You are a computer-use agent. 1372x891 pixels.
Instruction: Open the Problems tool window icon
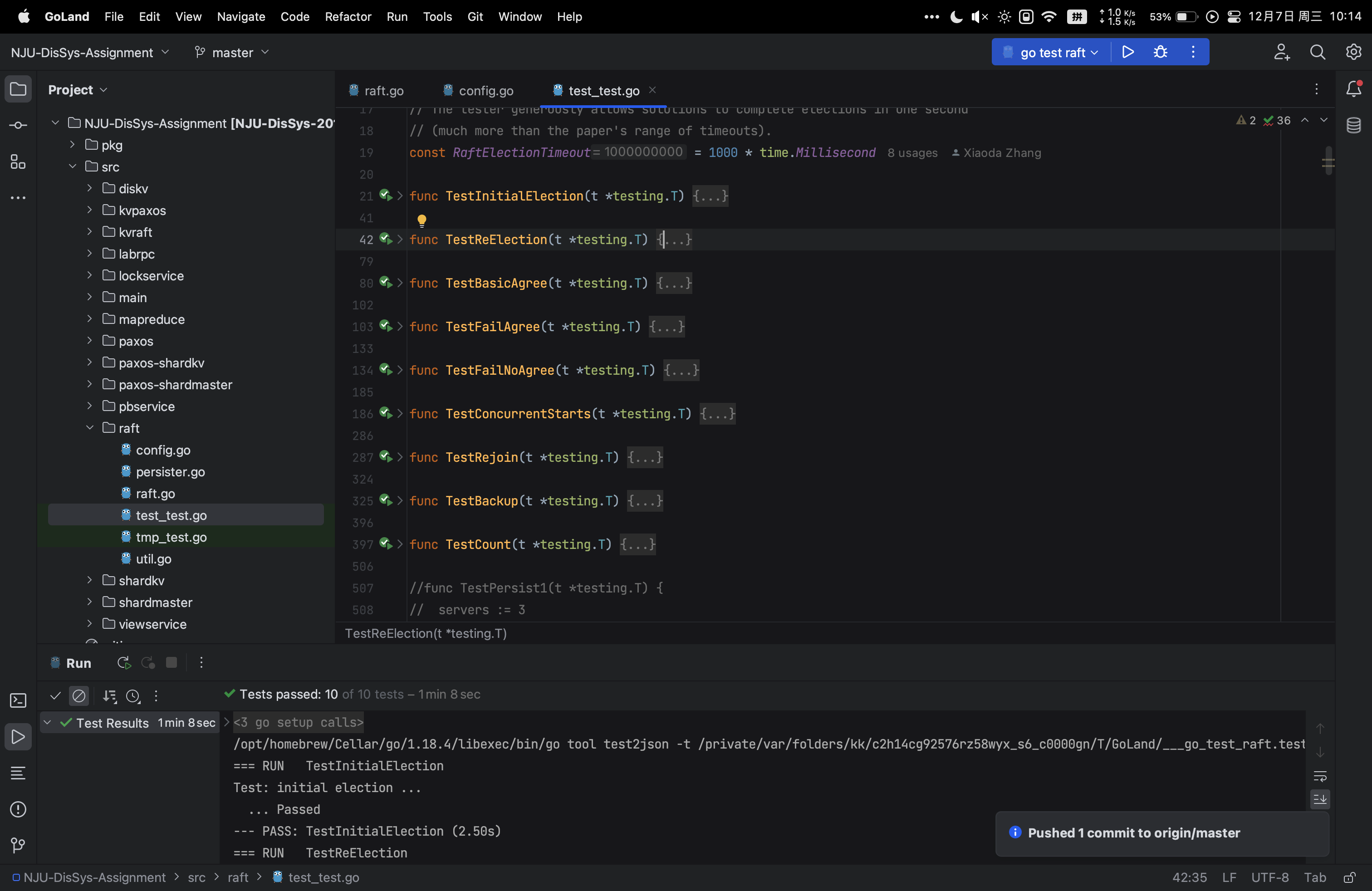(18, 809)
